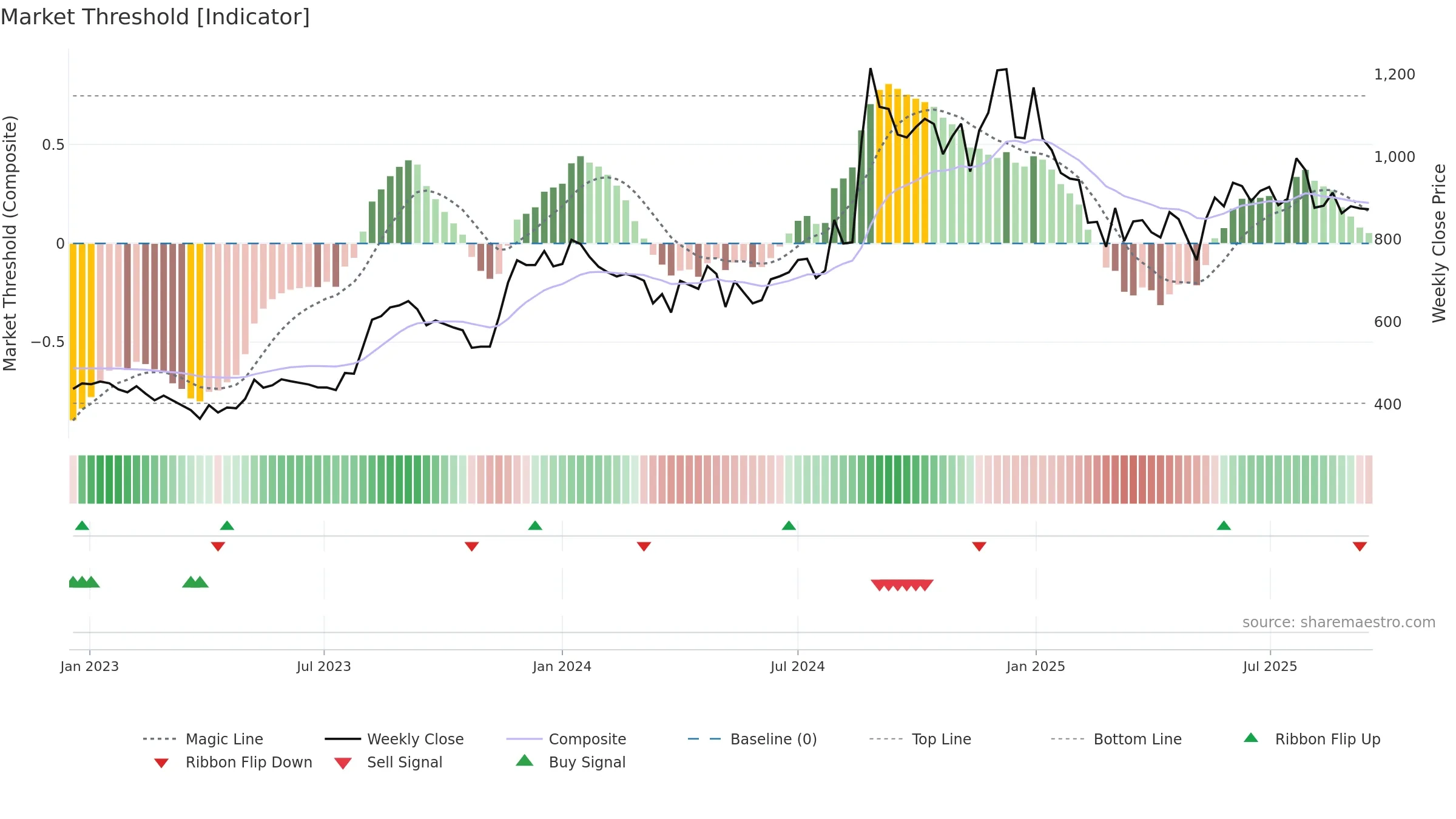This screenshot has height=819, width=1456.
Task: Click the 800 price axis label
Action: coord(1388,240)
